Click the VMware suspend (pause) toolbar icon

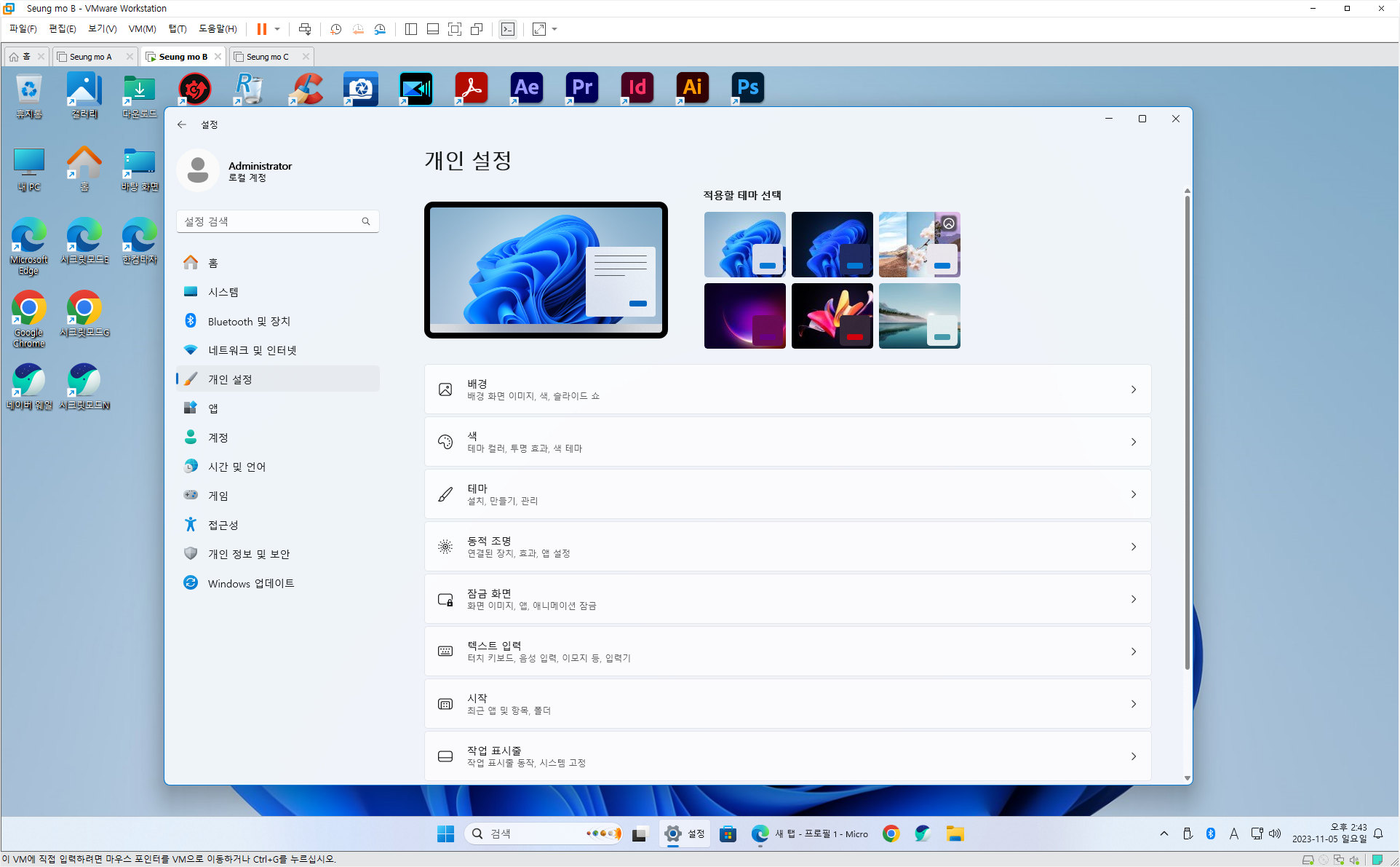261,29
